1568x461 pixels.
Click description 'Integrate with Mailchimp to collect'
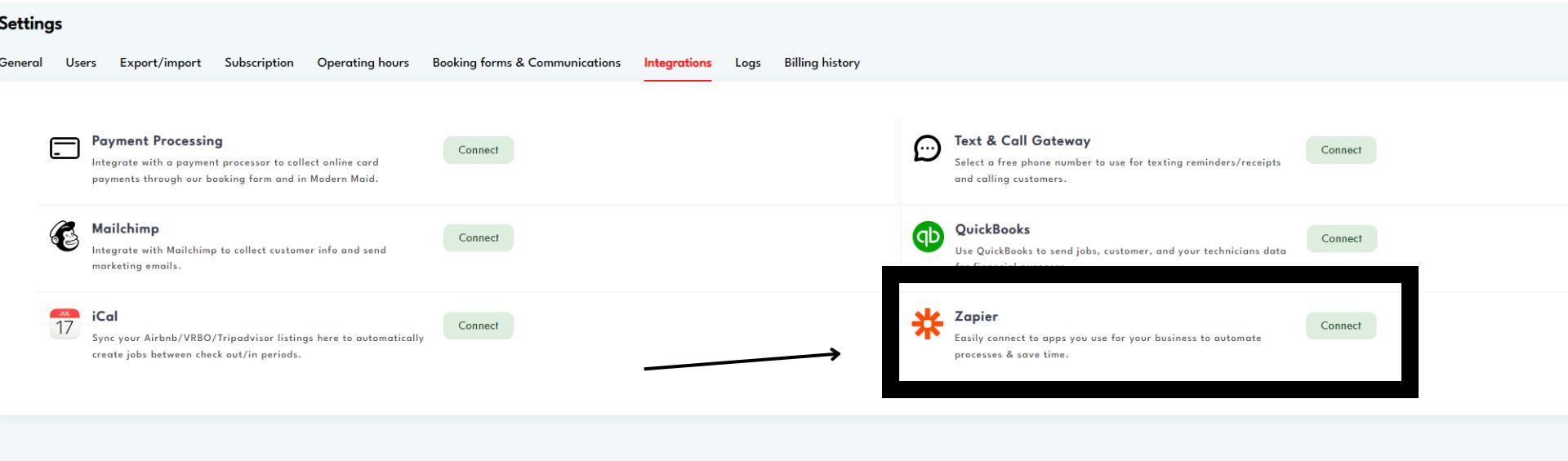click(238, 258)
